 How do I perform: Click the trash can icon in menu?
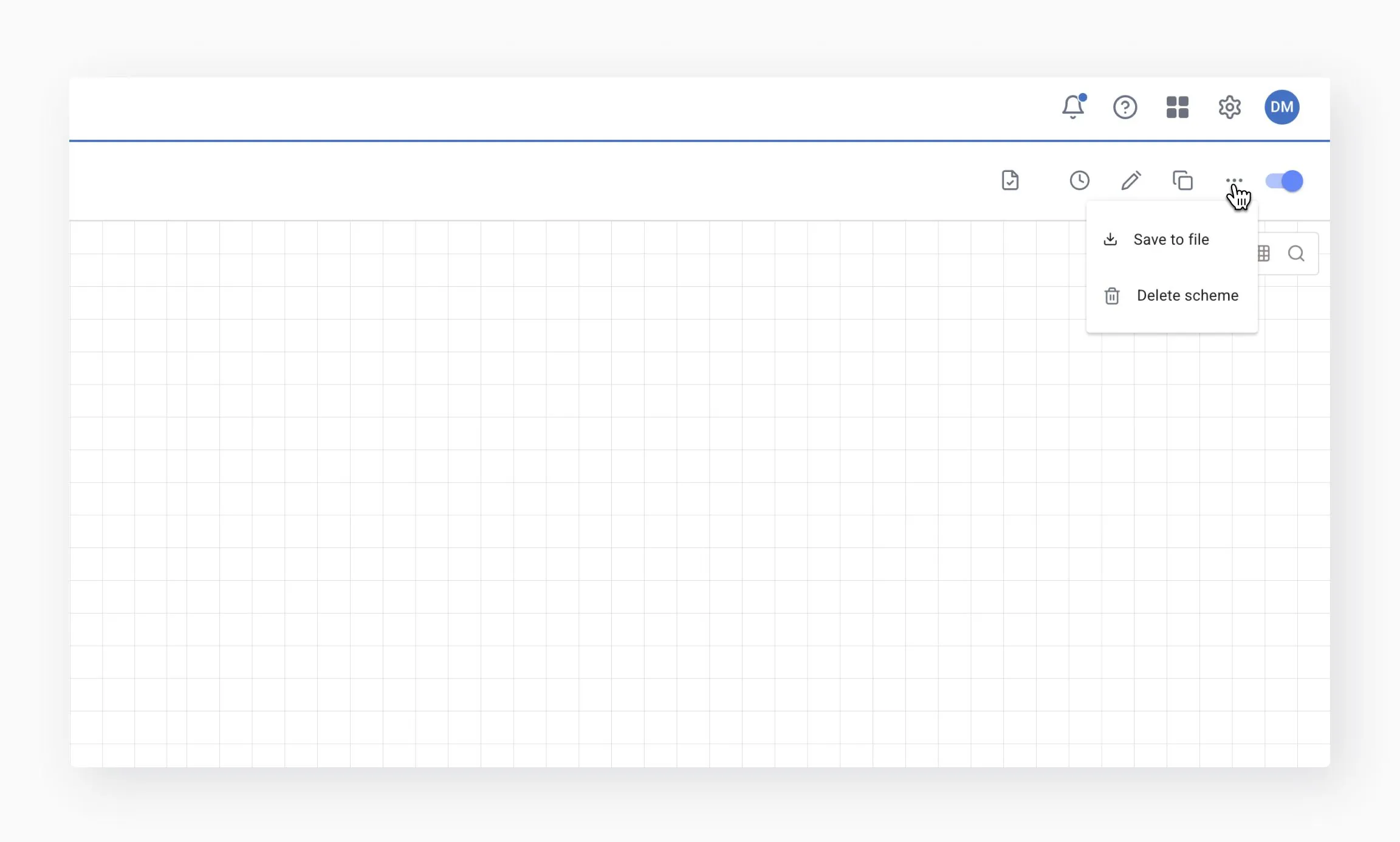[1112, 296]
